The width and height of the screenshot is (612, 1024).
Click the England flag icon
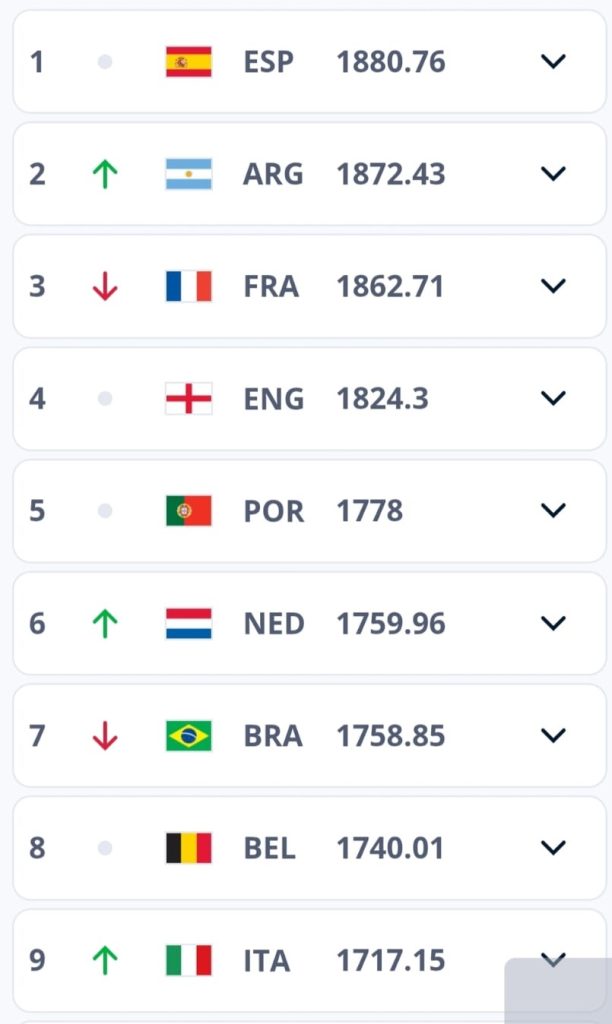pos(188,399)
